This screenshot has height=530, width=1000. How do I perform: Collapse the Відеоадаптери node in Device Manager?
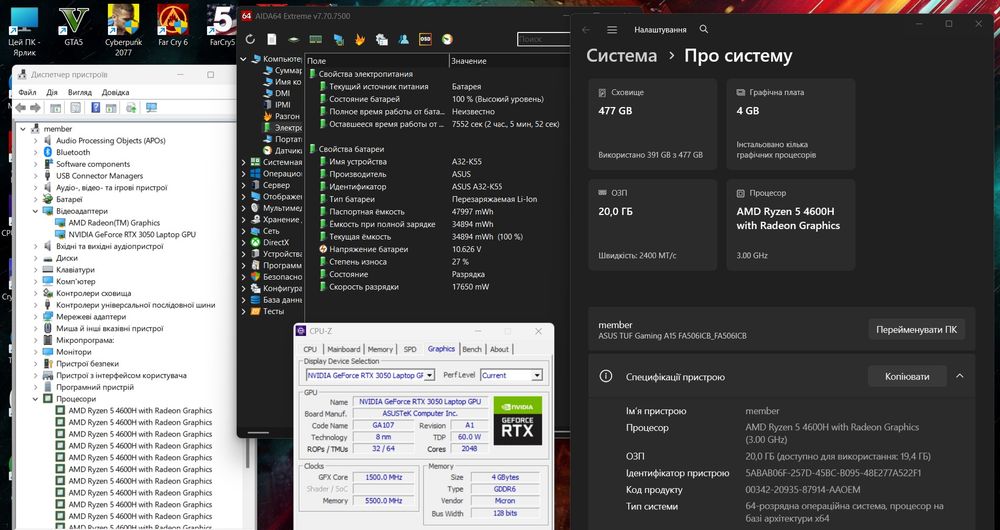coord(36,211)
